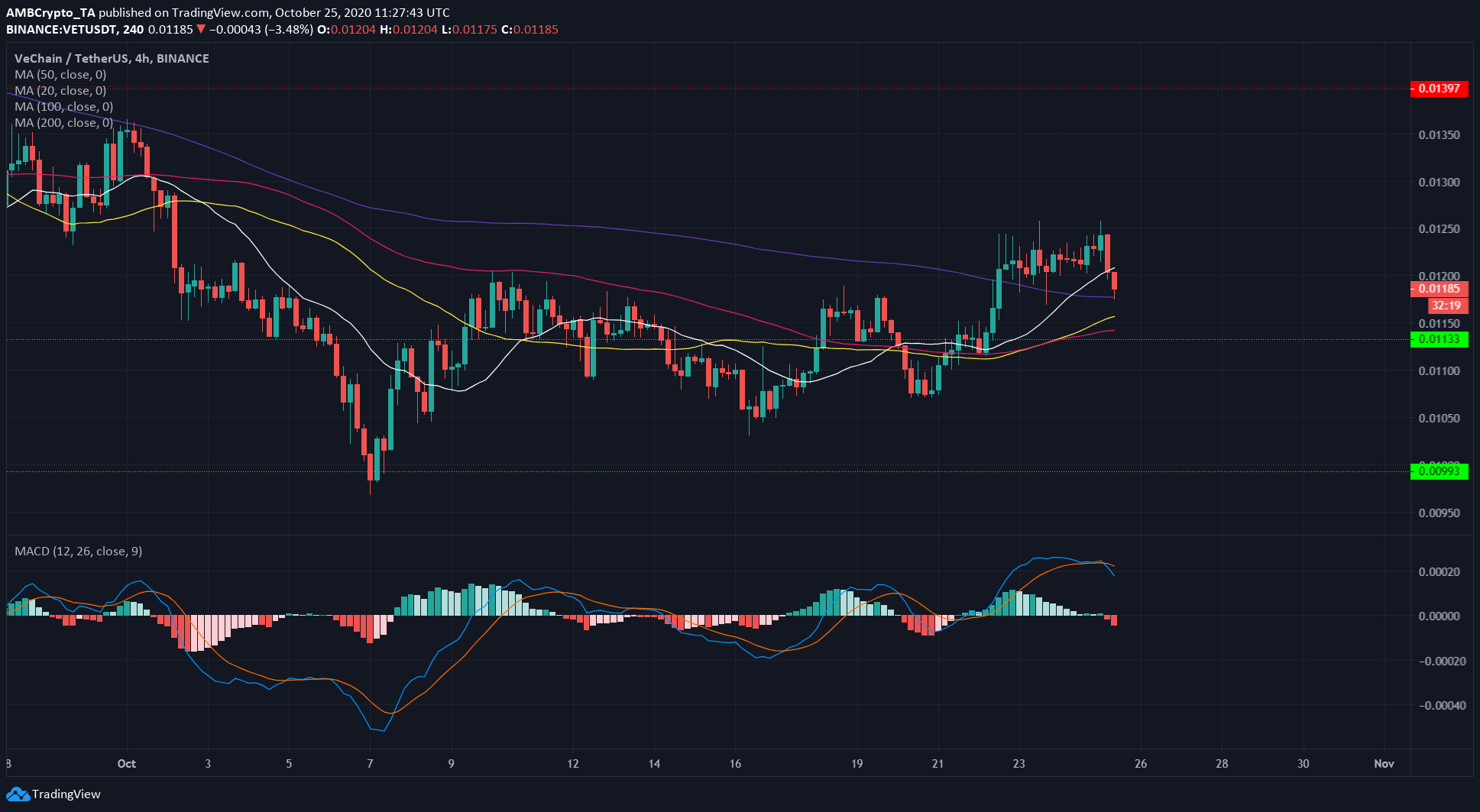Click the 0.00950 price axis label
The height and width of the screenshot is (812, 1480).
click(1440, 513)
